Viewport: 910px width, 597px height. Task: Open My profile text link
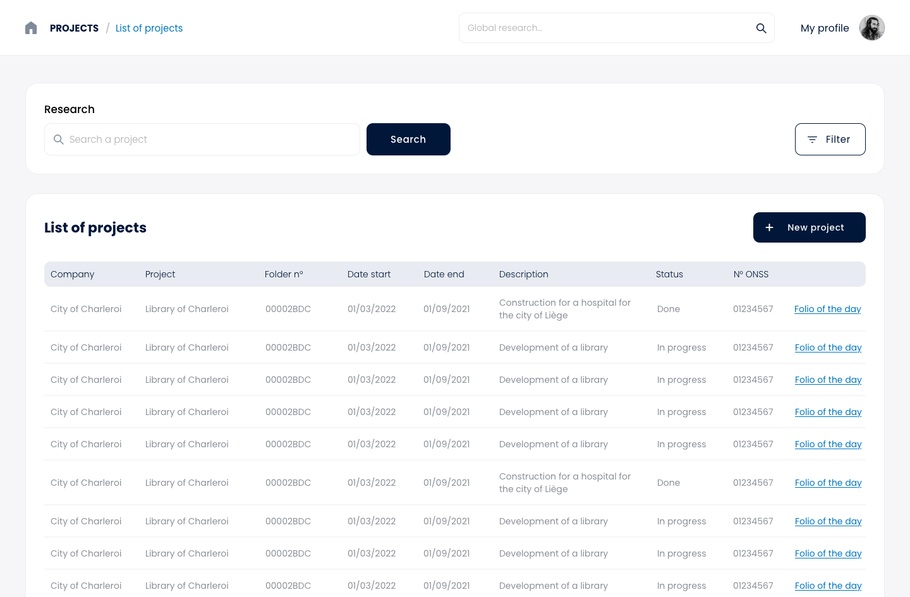(x=824, y=28)
